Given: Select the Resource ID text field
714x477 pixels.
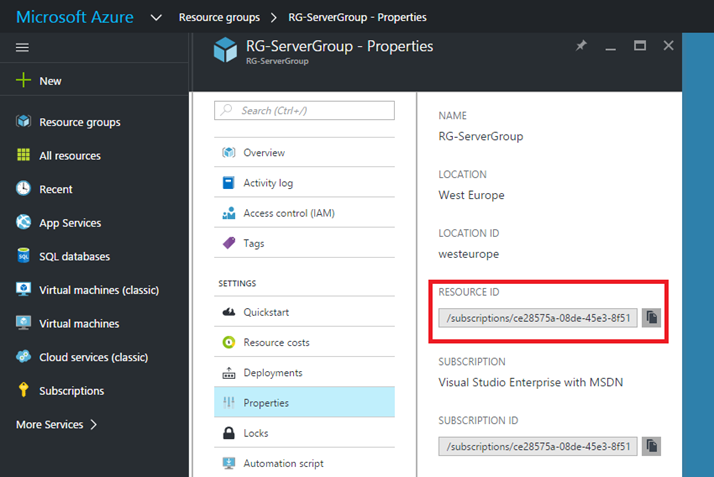Looking at the screenshot, I should (538, 318).
